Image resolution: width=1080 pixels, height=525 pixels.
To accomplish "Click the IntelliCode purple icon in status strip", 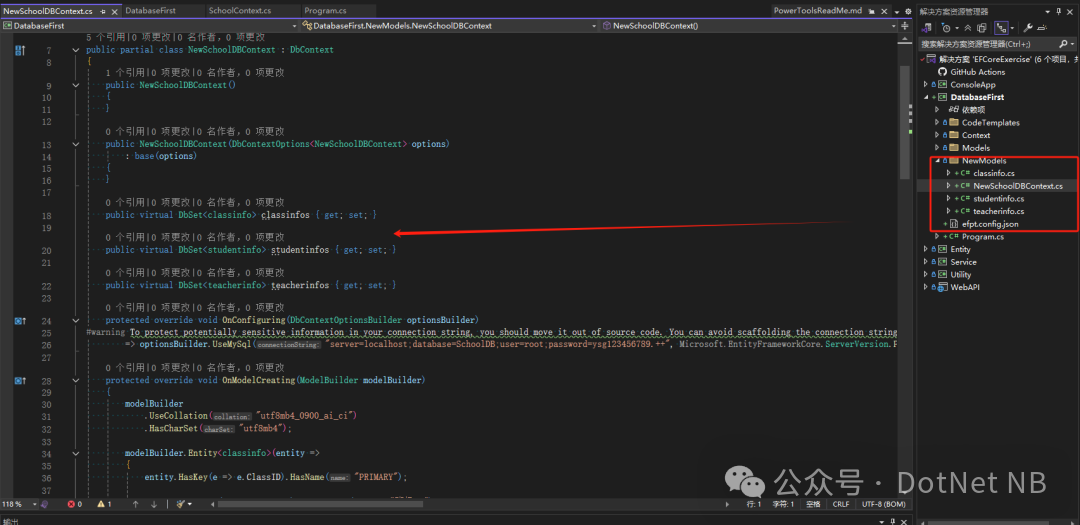I will (x=43, y=504).
